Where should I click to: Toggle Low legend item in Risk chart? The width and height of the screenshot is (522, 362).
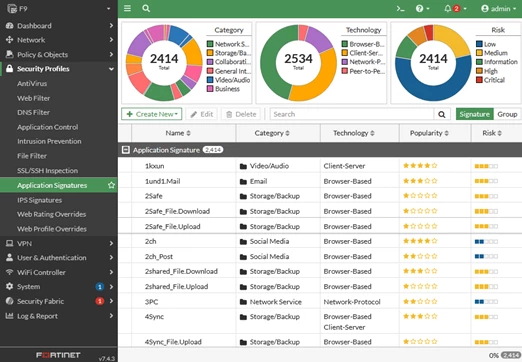tap(486, 44)
